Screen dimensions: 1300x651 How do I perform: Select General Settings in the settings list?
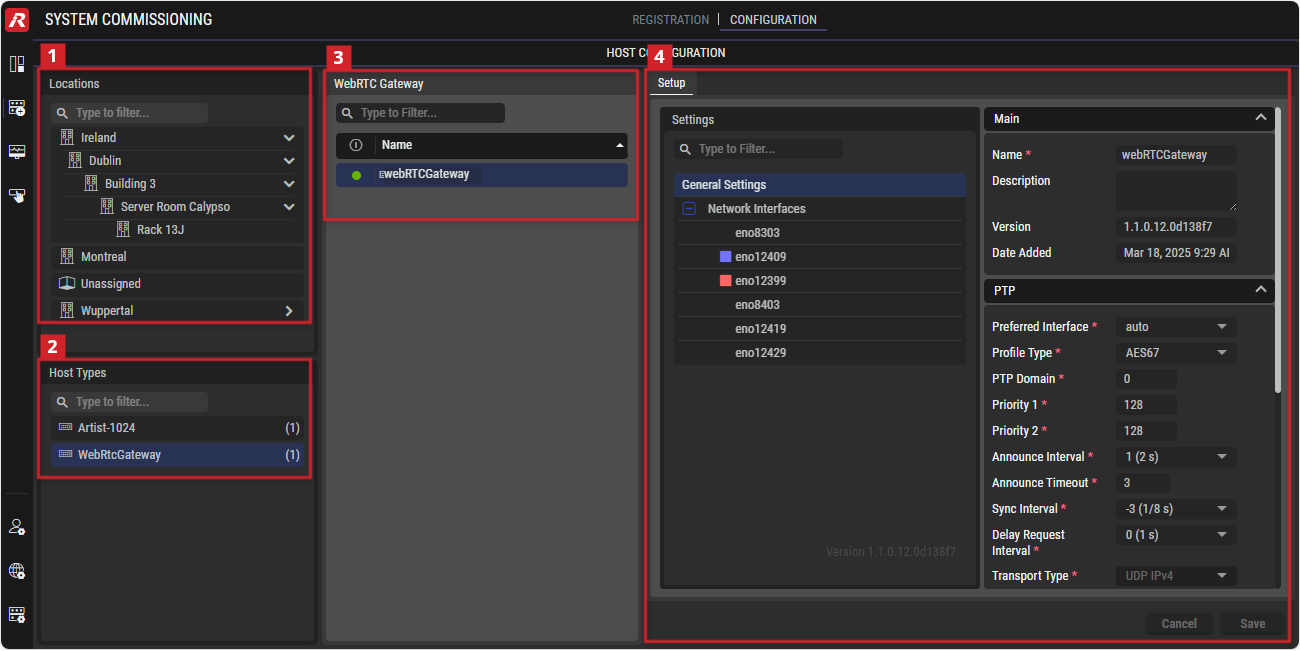pyautogui.click(x=820, y=185)
